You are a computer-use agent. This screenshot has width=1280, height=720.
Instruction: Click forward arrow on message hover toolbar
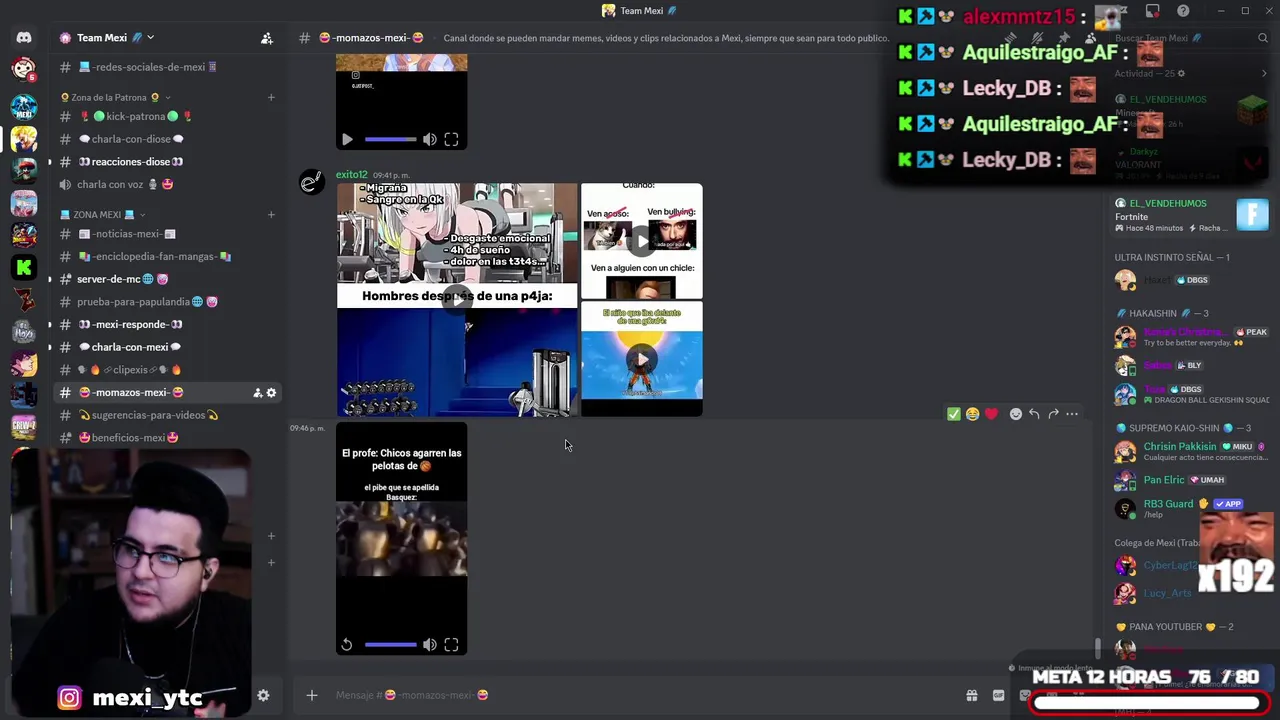tap(1053, 414)
